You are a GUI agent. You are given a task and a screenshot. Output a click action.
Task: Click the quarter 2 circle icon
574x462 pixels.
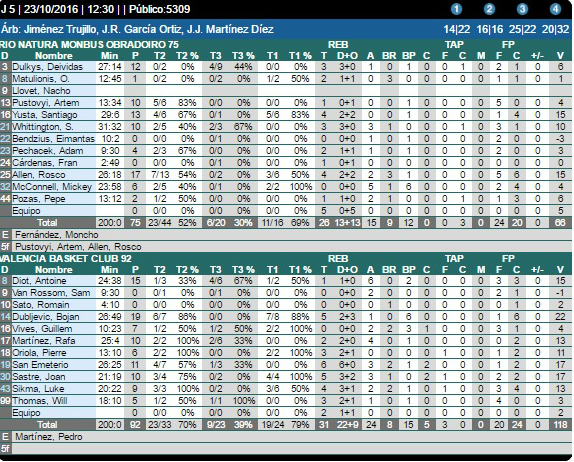coord(489,9)
